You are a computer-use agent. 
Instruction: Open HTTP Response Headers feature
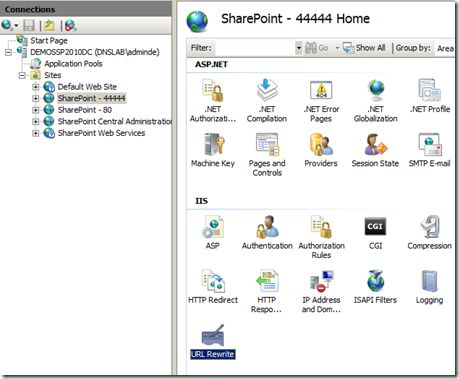click(267, 291)
